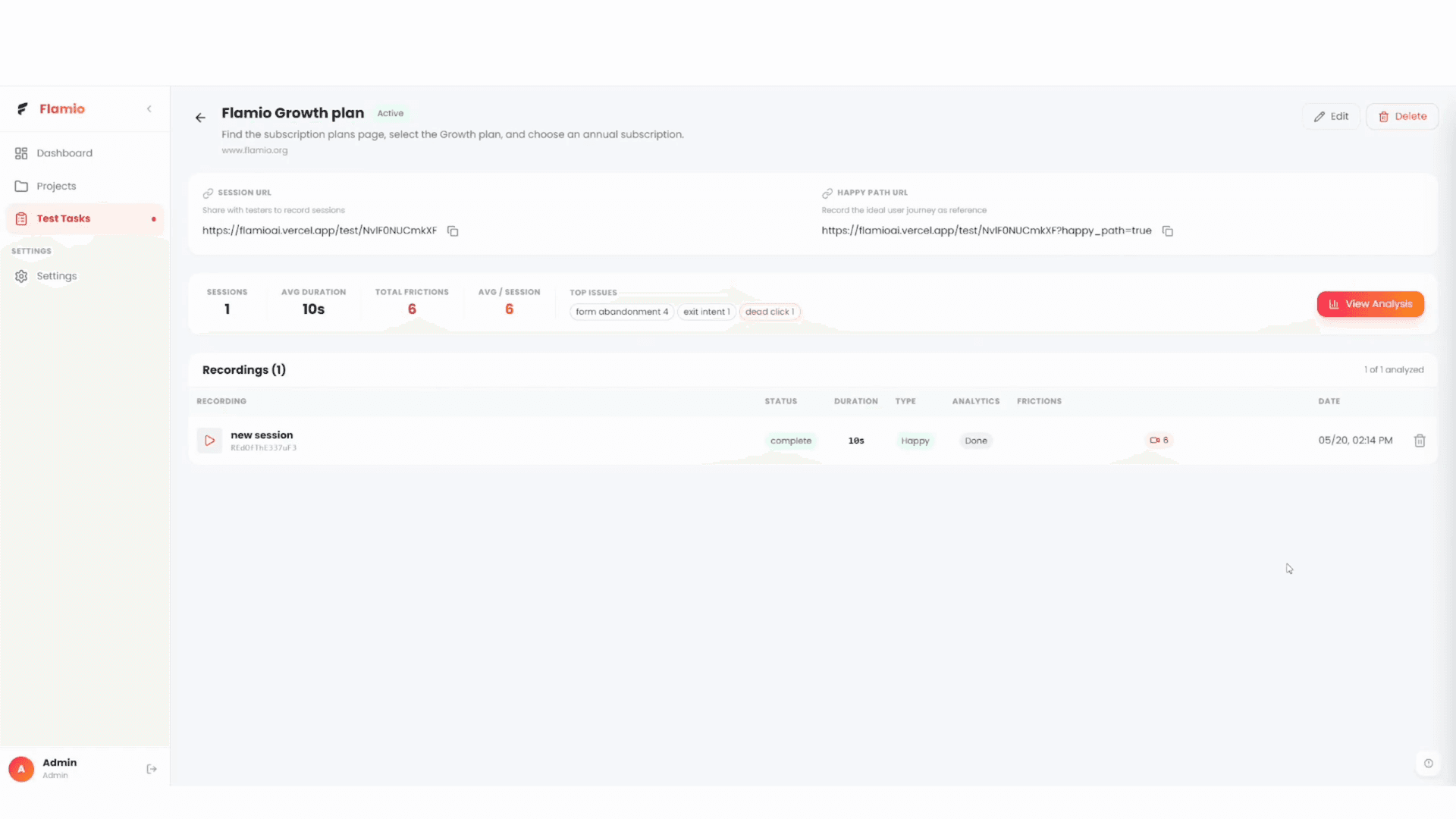Click the Avg Duration value 10s
Screen dimensions: 1456x819
coord(313,309)
